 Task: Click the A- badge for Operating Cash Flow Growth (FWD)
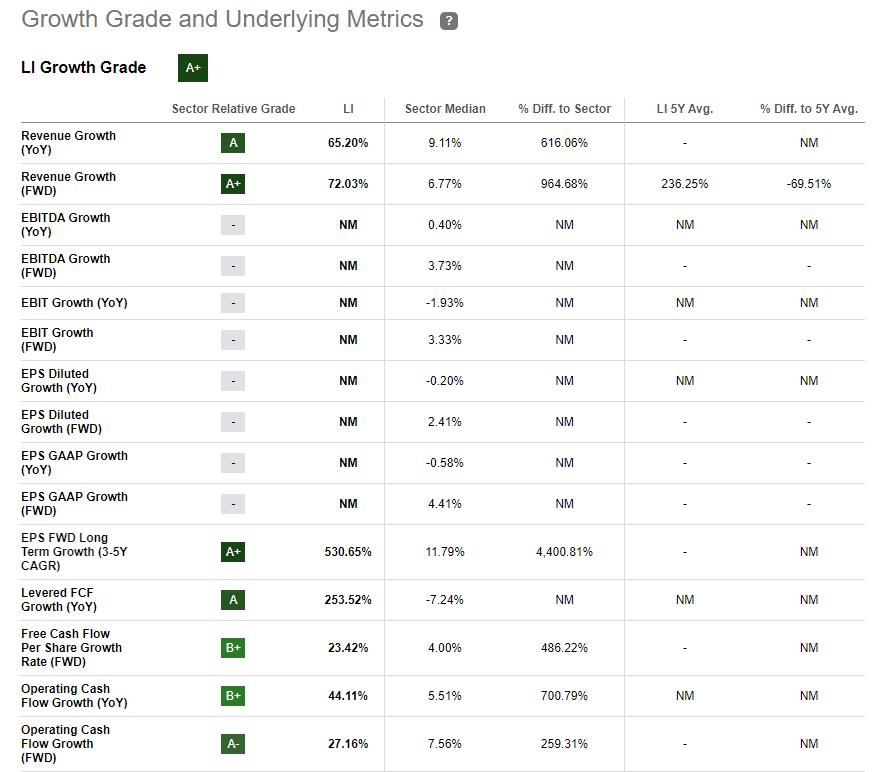coord(233,744)
